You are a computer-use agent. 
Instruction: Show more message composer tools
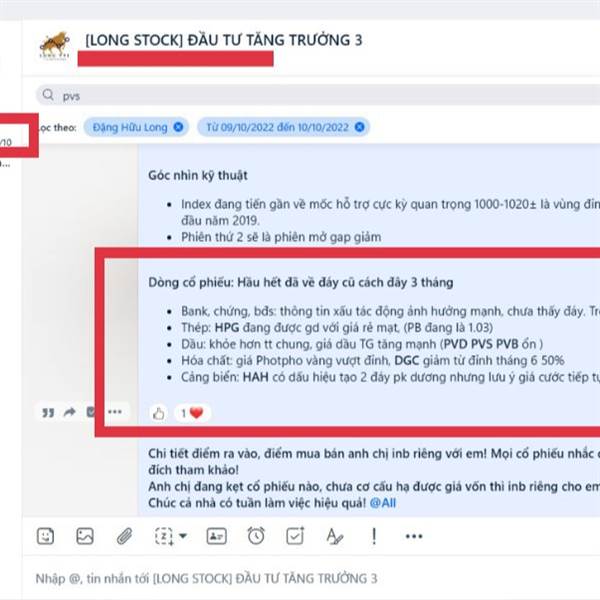click(x=414, y=536)
